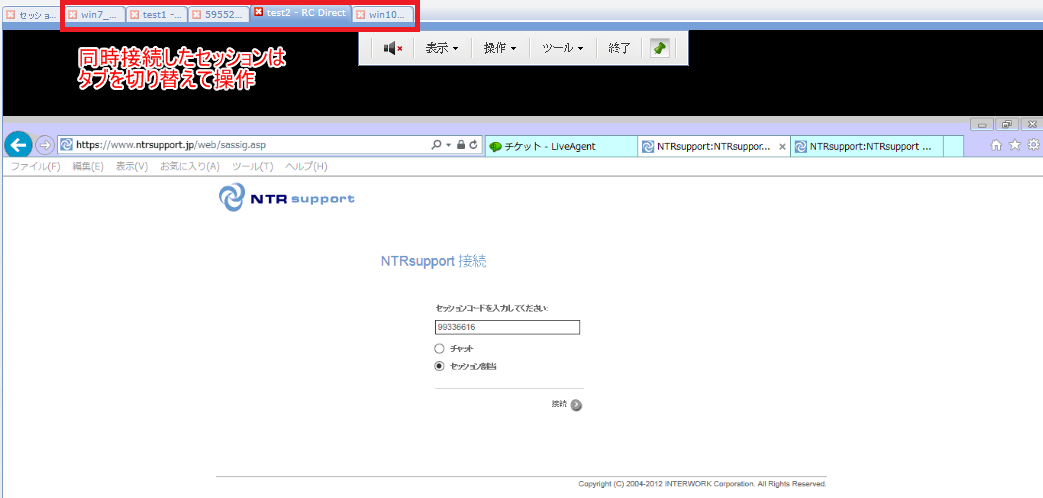Refresh the page with the reload icon
This screenshot has height=498, width=1043.
(474, 145)
